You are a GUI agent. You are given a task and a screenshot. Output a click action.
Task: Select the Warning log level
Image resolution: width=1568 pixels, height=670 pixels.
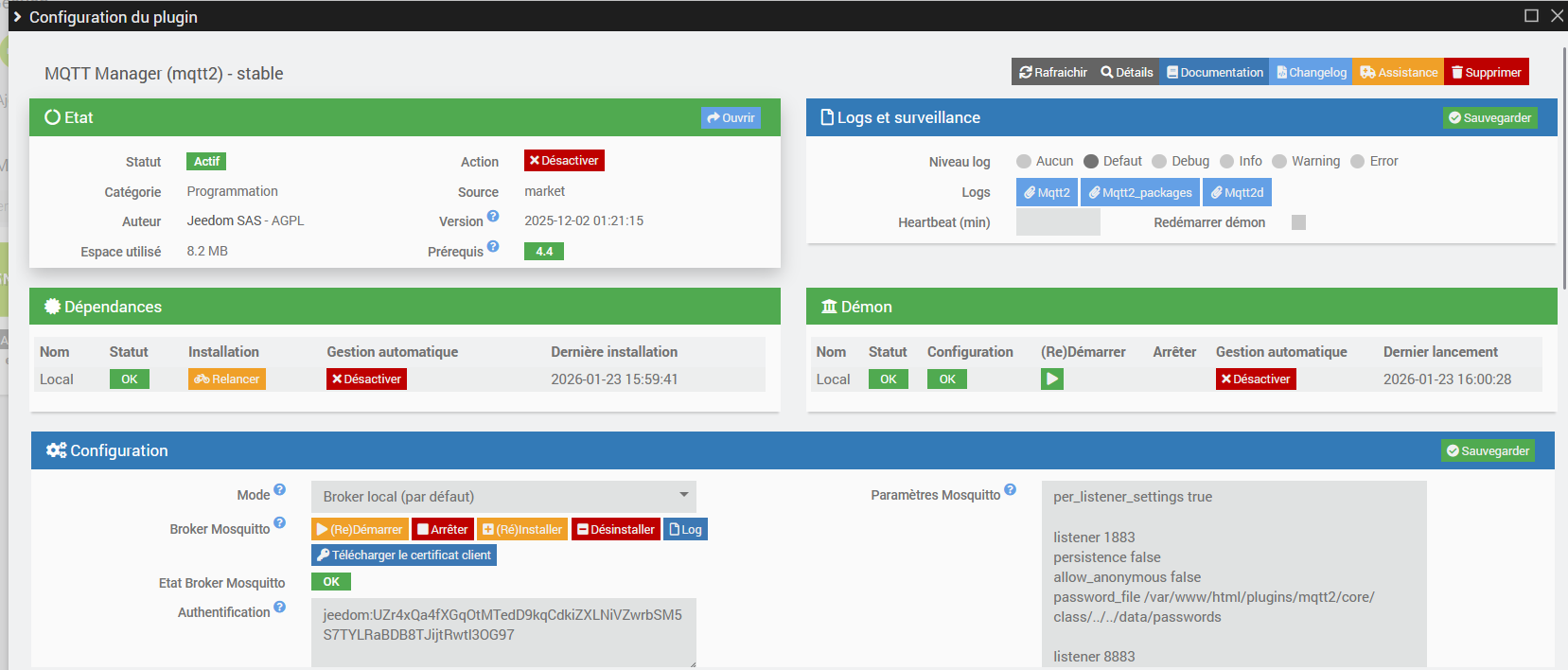(x=1279, y=161)
